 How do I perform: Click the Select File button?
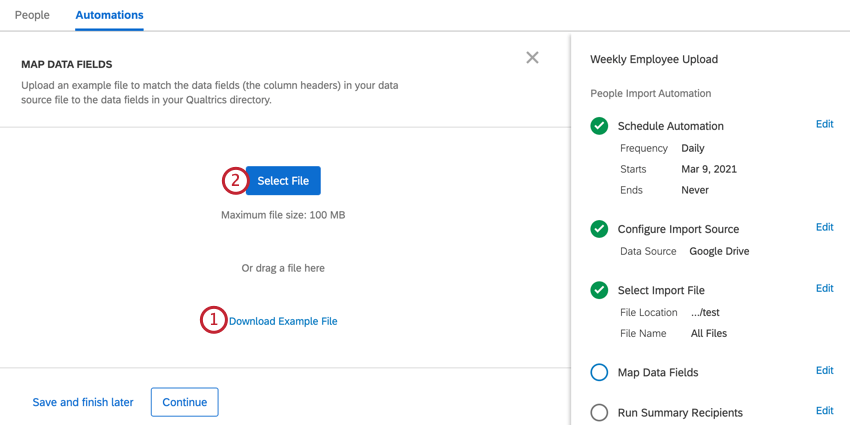point(283,181)
